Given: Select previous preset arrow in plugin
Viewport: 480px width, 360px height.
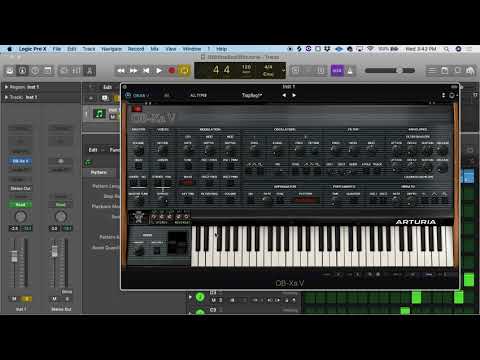Looking at the screenshot, I should tap(284, 95).
